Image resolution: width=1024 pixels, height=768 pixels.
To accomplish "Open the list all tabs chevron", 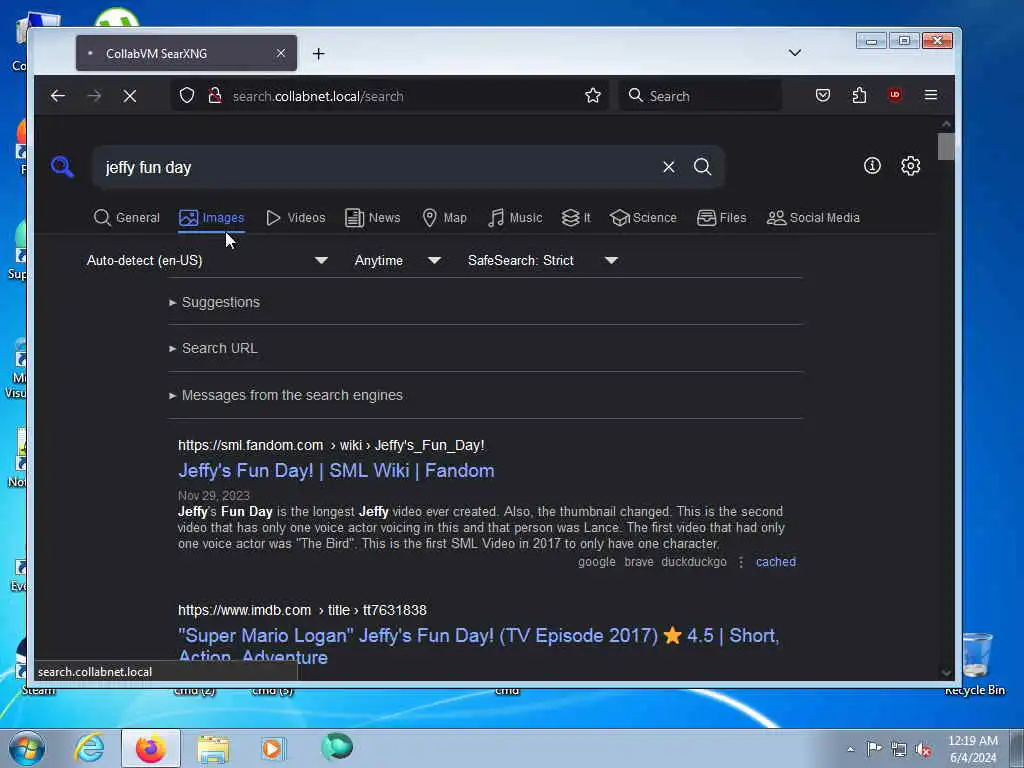I will tap(795, 53).
